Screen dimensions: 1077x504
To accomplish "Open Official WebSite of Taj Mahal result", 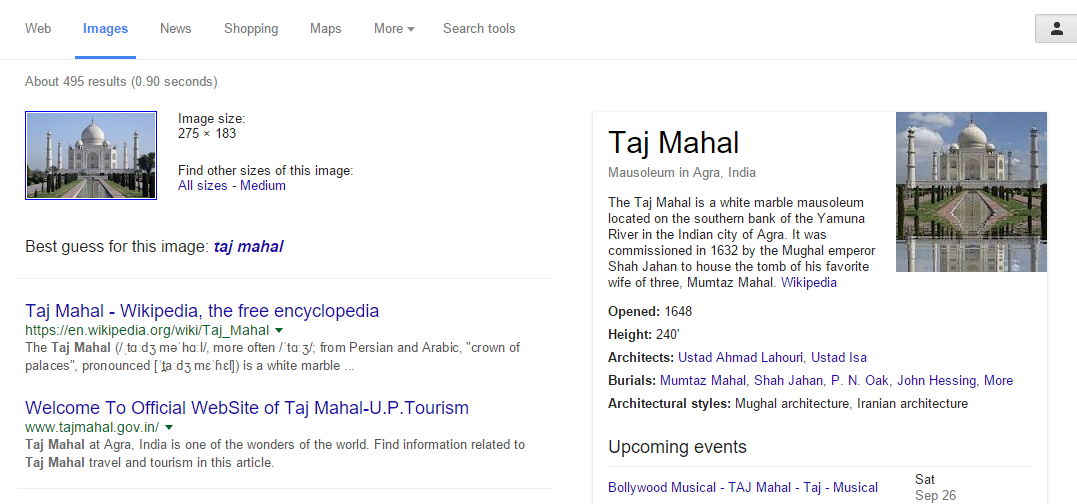I will (x=247, y=408).
